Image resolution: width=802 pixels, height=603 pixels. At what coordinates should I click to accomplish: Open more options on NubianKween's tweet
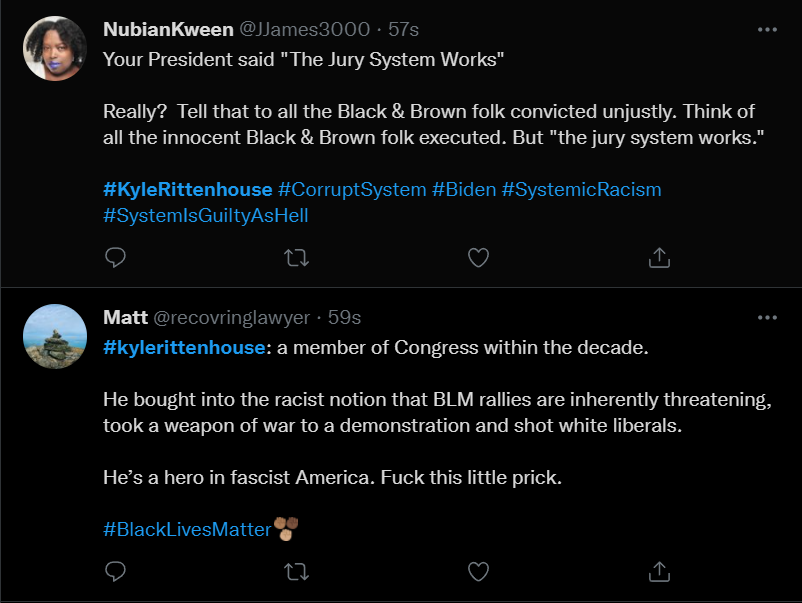click(x=767, y=30)
